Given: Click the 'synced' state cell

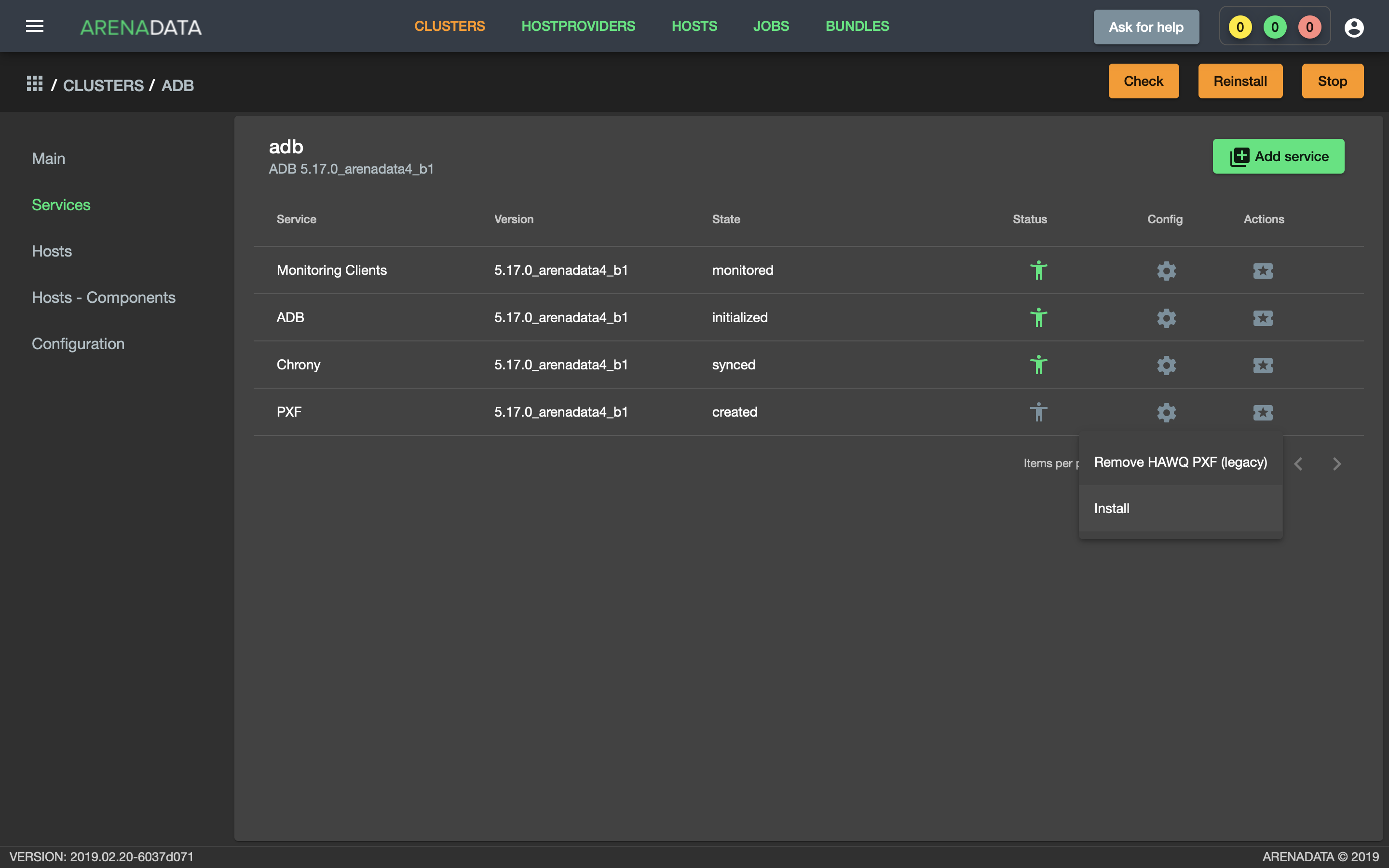Looking at the screenshot, I should click(733, 365).
